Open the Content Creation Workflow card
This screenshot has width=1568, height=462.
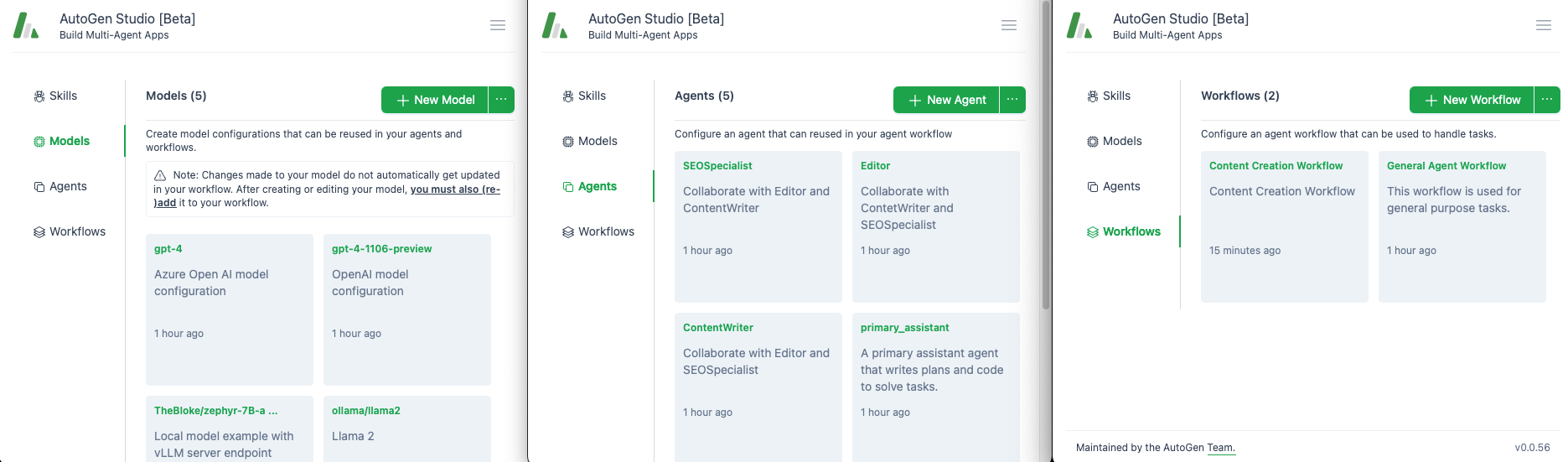click(1284, 226)
